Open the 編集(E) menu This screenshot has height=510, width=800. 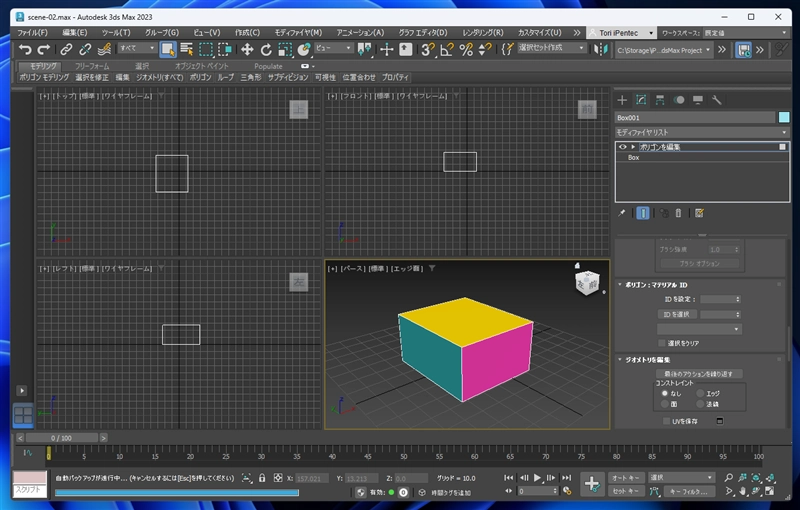[x=74, y=33]
